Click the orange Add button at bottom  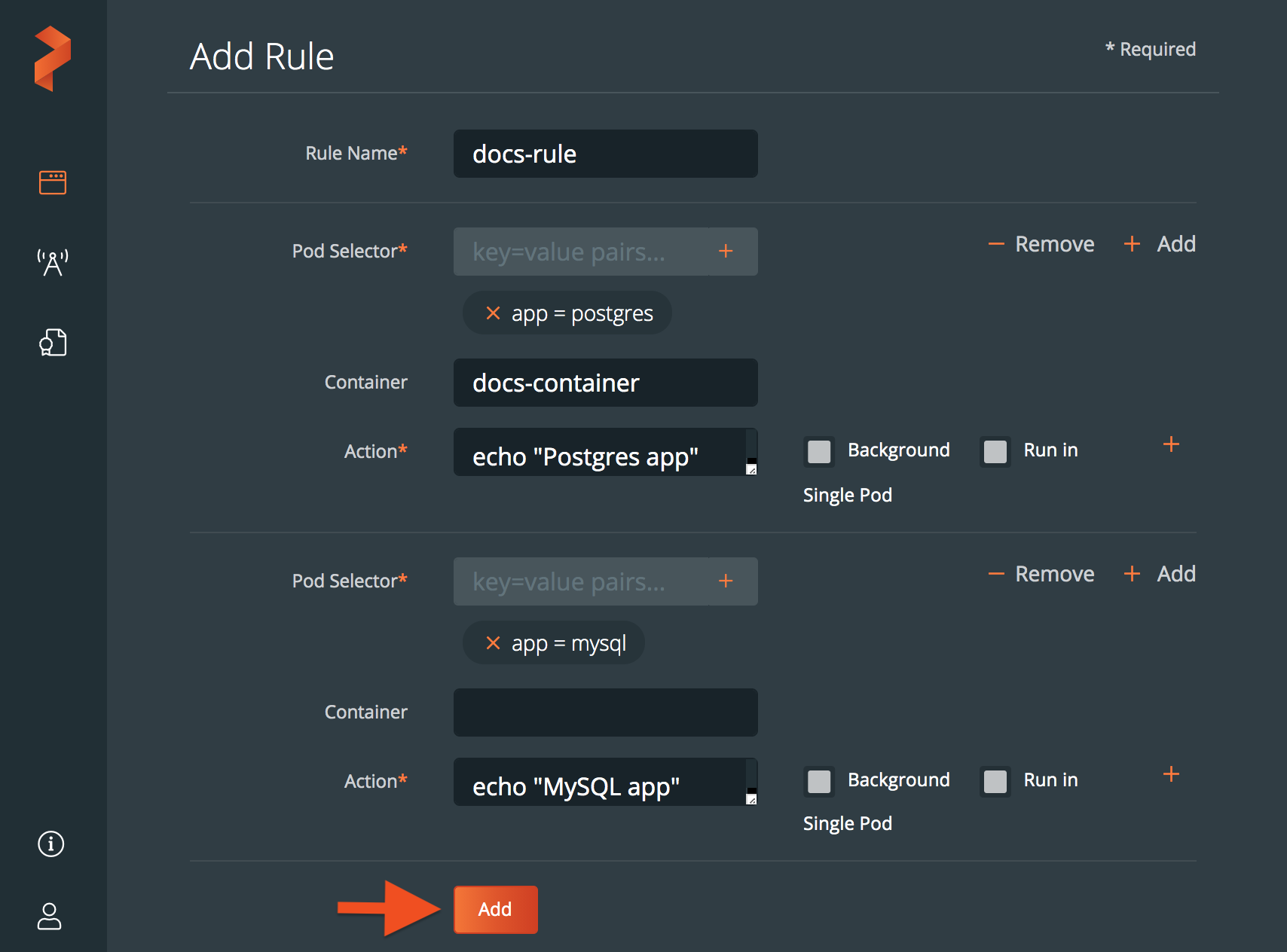click(x=495, y=910)
